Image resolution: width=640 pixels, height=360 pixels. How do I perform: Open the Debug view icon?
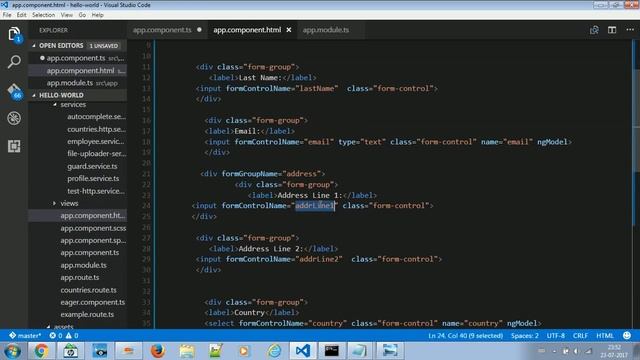[x=14, y=118]
